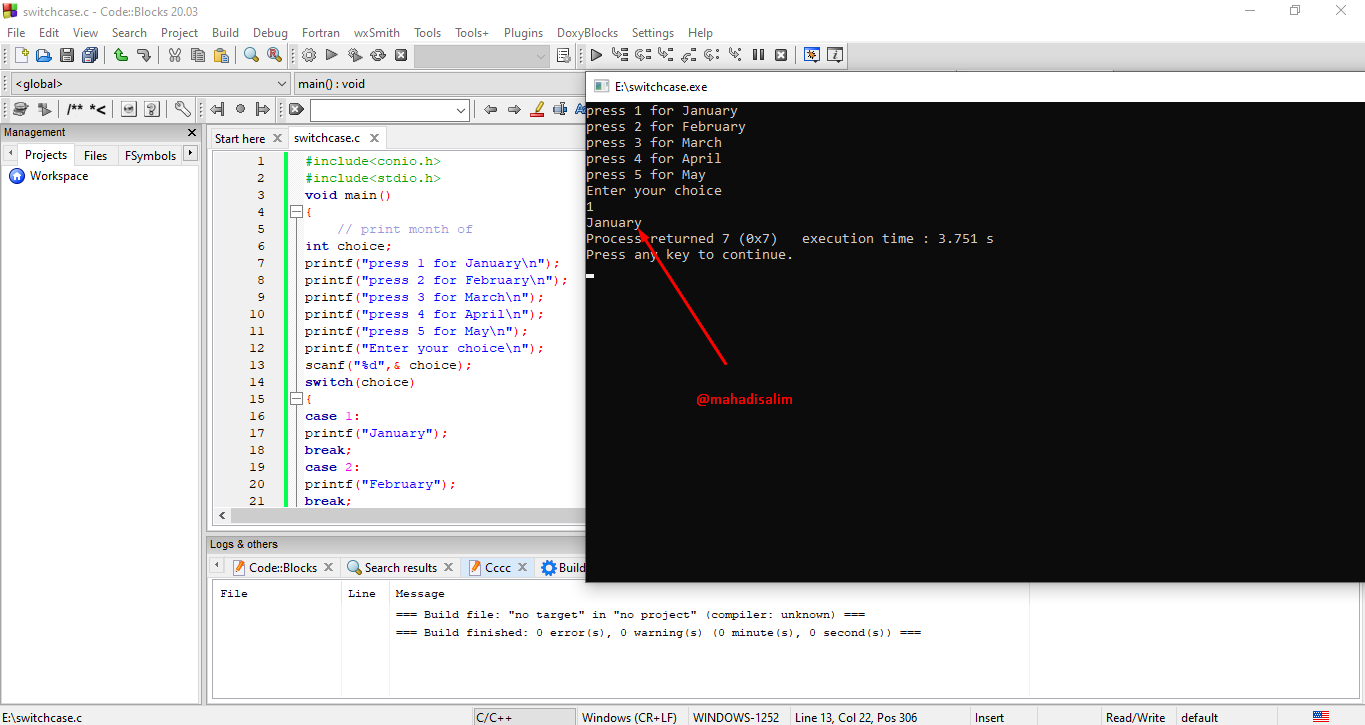Click the Open file folder icon
The height and width of the screenshot is (725, 1365).
tap(44, 56)
